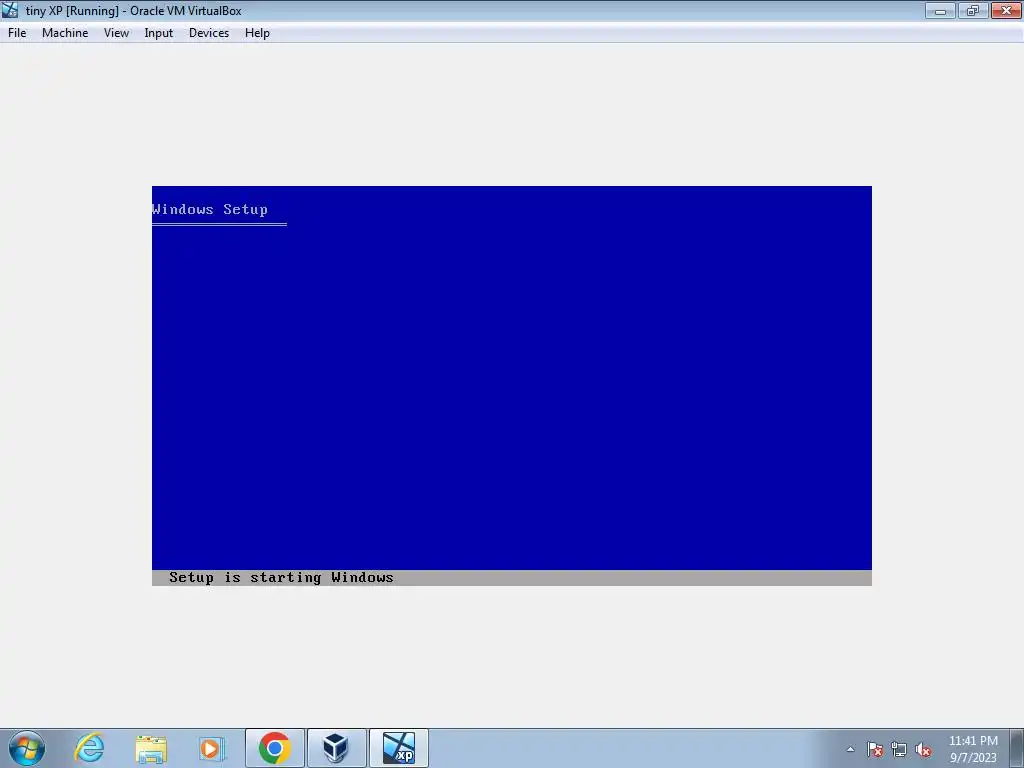The image size is (1024, 768).
Task: Open the Input menu
Action: (159, 33)
